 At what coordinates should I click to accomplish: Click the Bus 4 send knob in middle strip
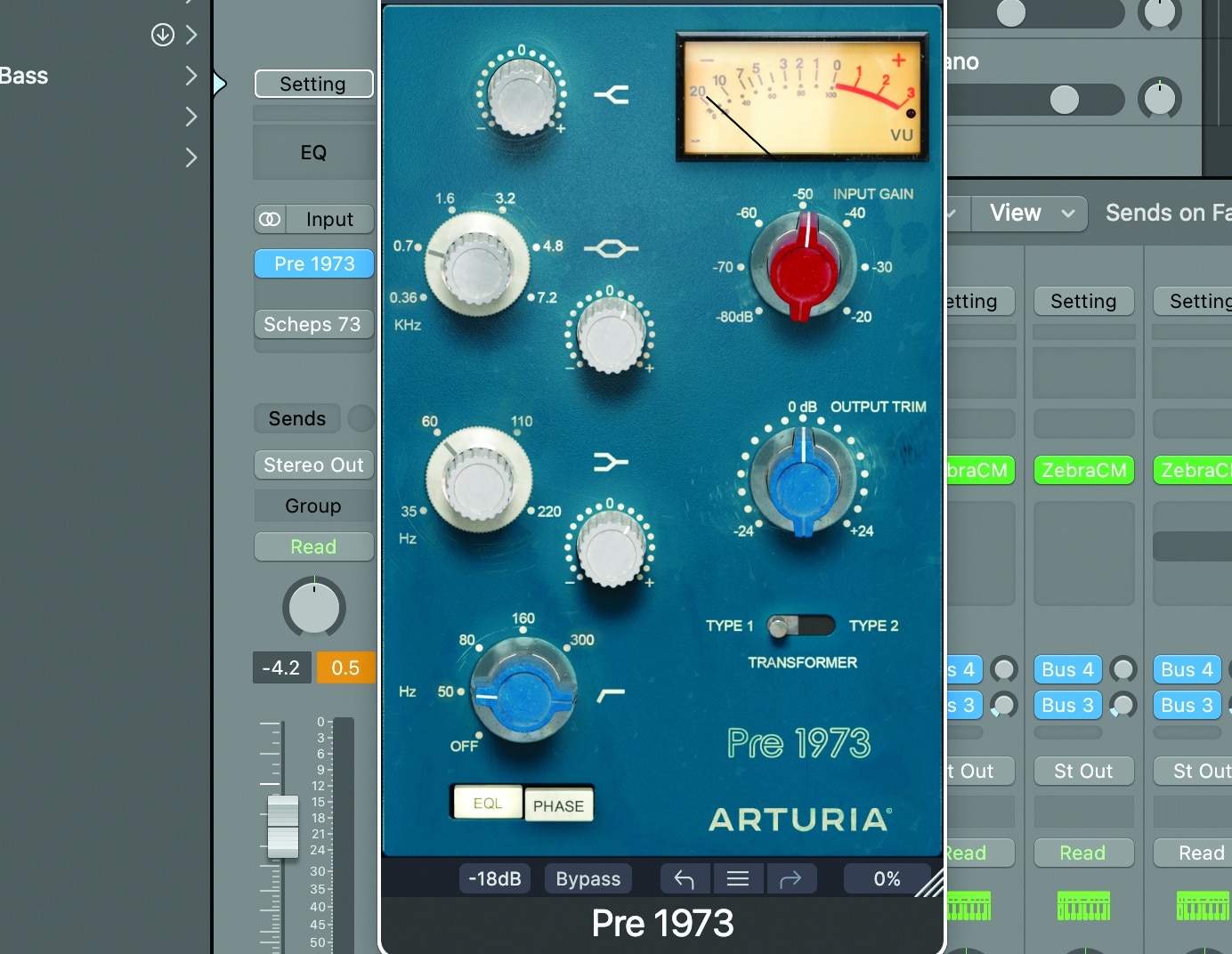point(1123,669)
